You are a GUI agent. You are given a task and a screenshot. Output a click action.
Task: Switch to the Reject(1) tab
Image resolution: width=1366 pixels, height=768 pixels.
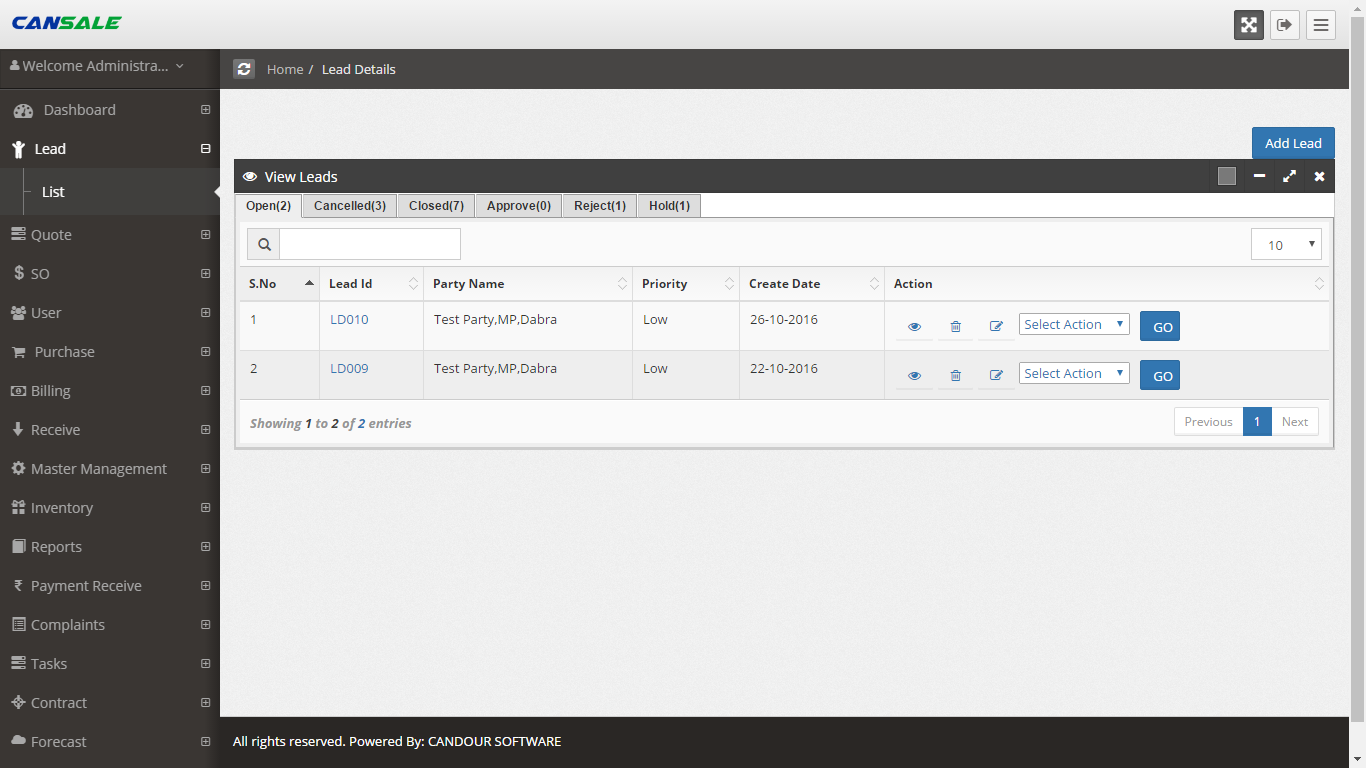600,206
